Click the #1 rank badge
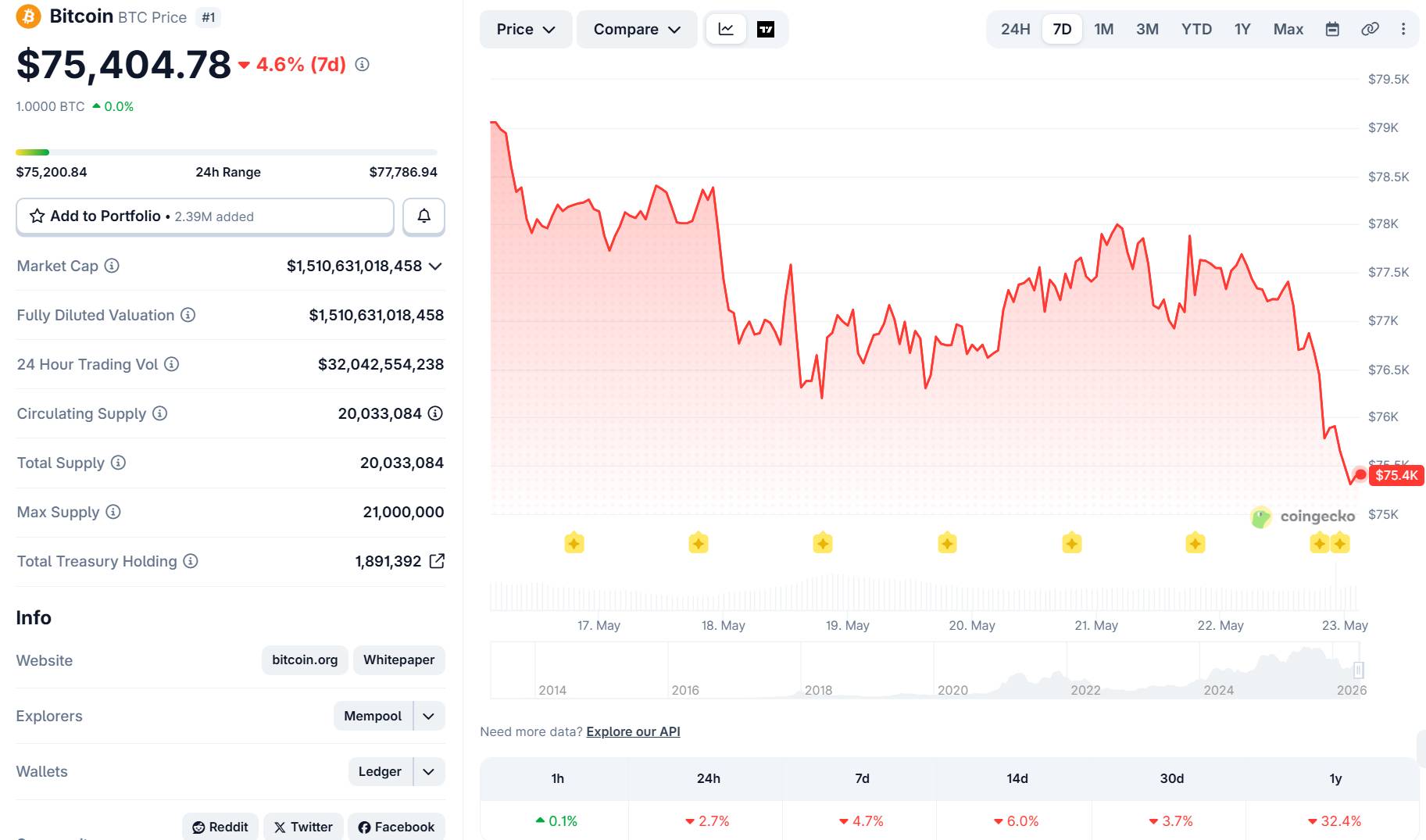This screenshot has width=1426, height=840. click(208, 17)
